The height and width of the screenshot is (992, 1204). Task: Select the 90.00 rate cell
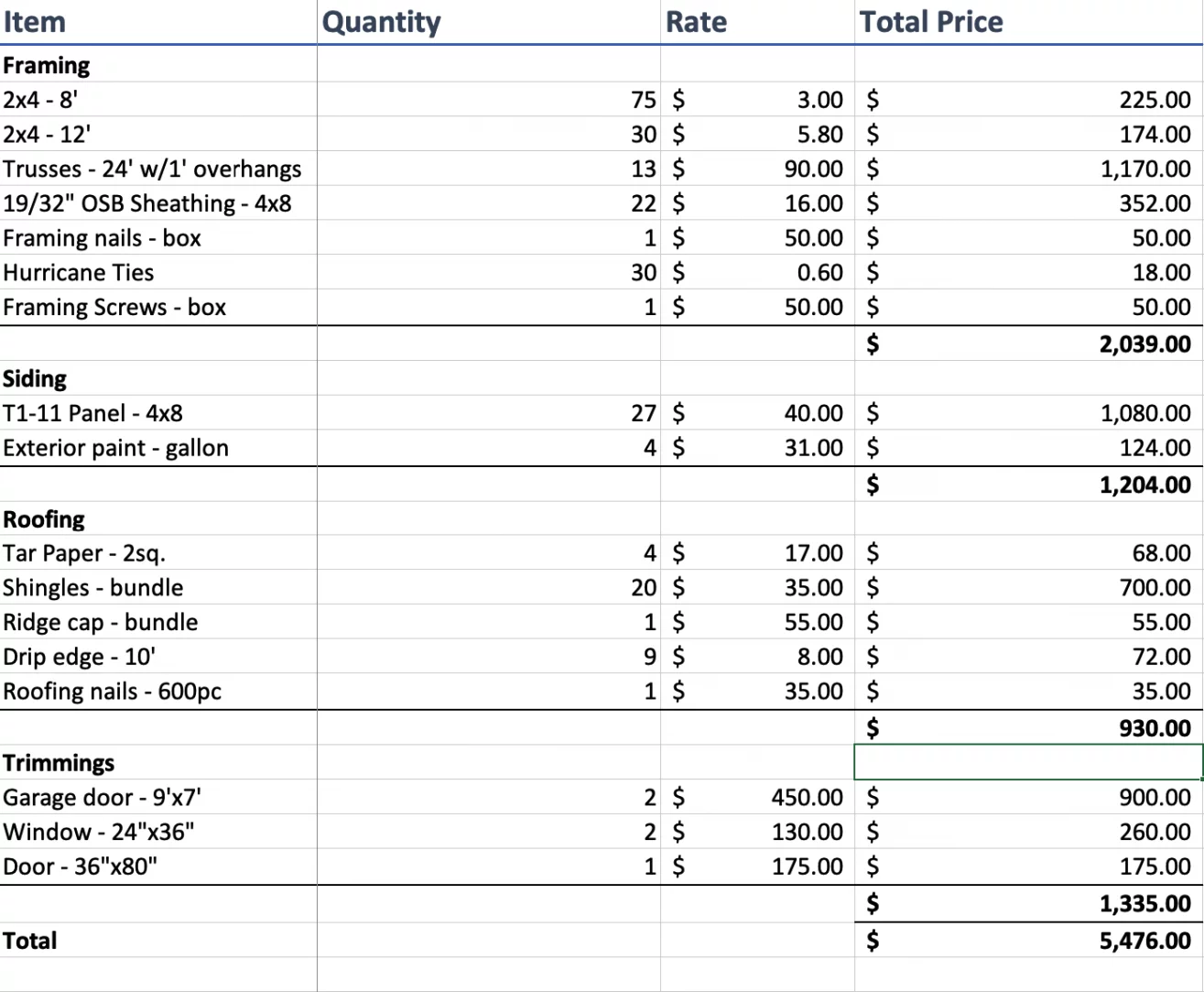click(x=757, y=169)
